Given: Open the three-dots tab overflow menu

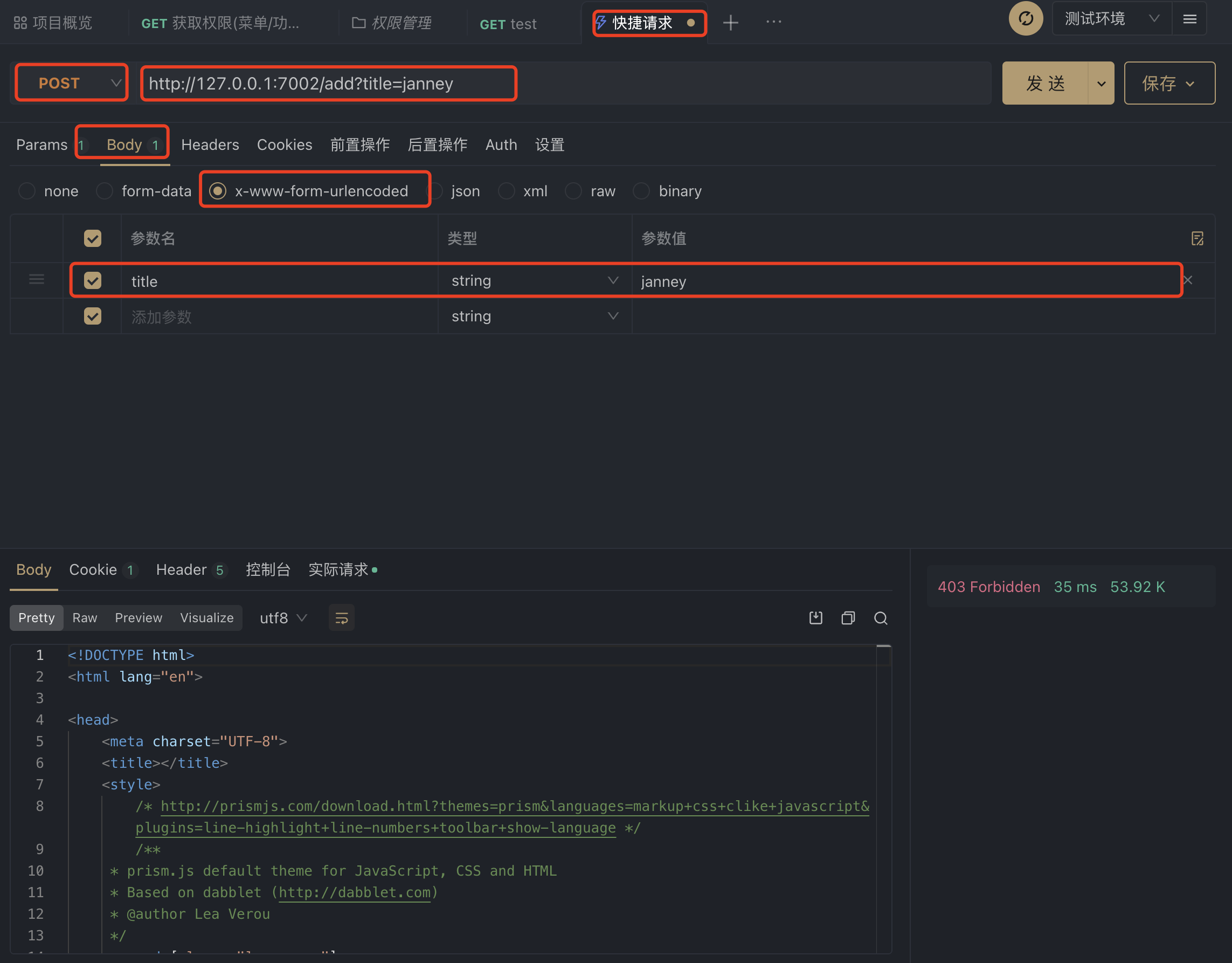Looking at the screenshot, I should coord(773,22).
